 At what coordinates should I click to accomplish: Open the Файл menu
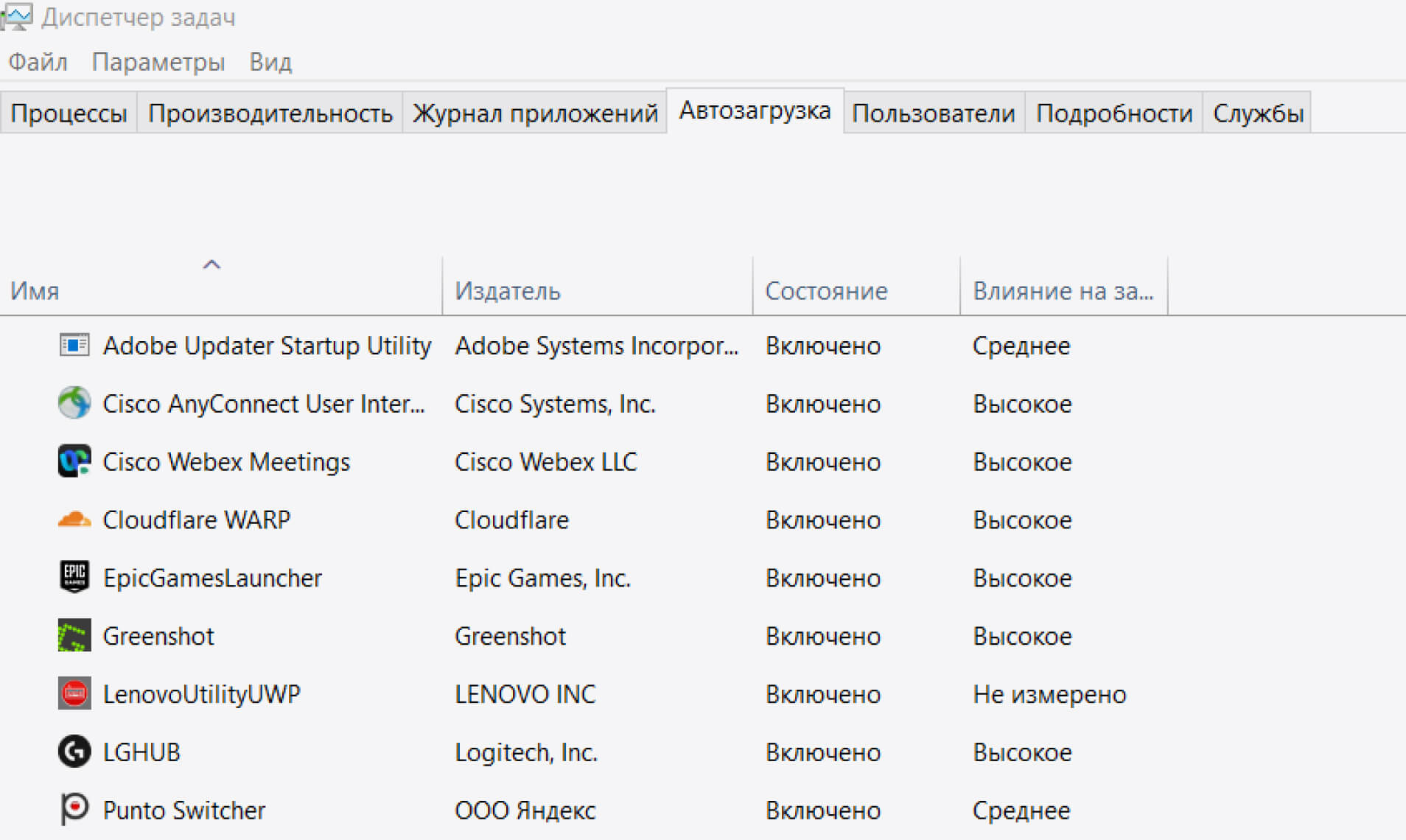coord(38,62)
